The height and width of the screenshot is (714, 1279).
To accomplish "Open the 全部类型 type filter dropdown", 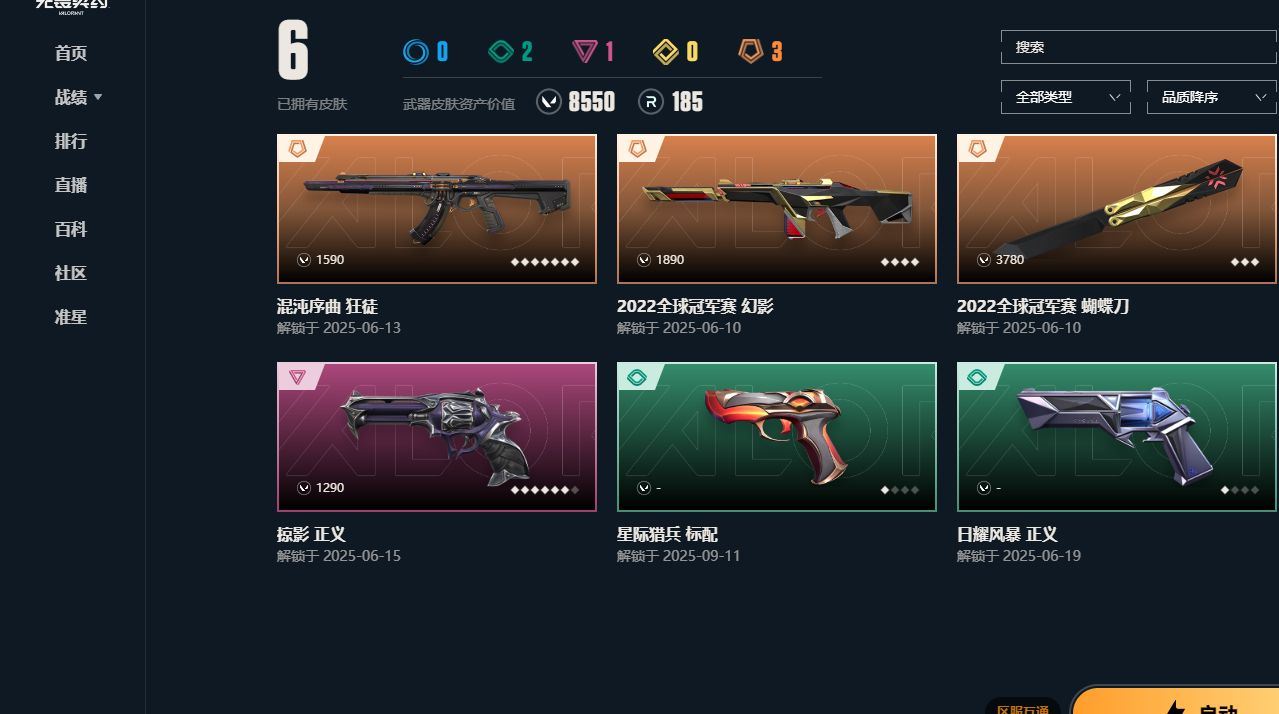I will coord(1066,97).
